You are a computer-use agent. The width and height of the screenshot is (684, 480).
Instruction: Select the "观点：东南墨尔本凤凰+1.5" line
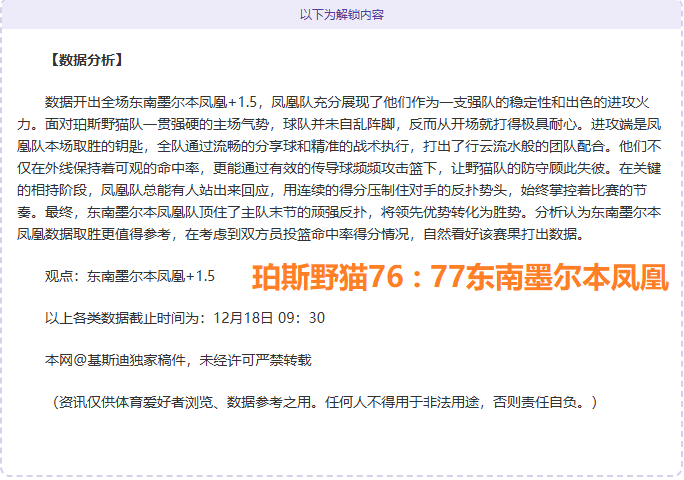click(130, 275)
